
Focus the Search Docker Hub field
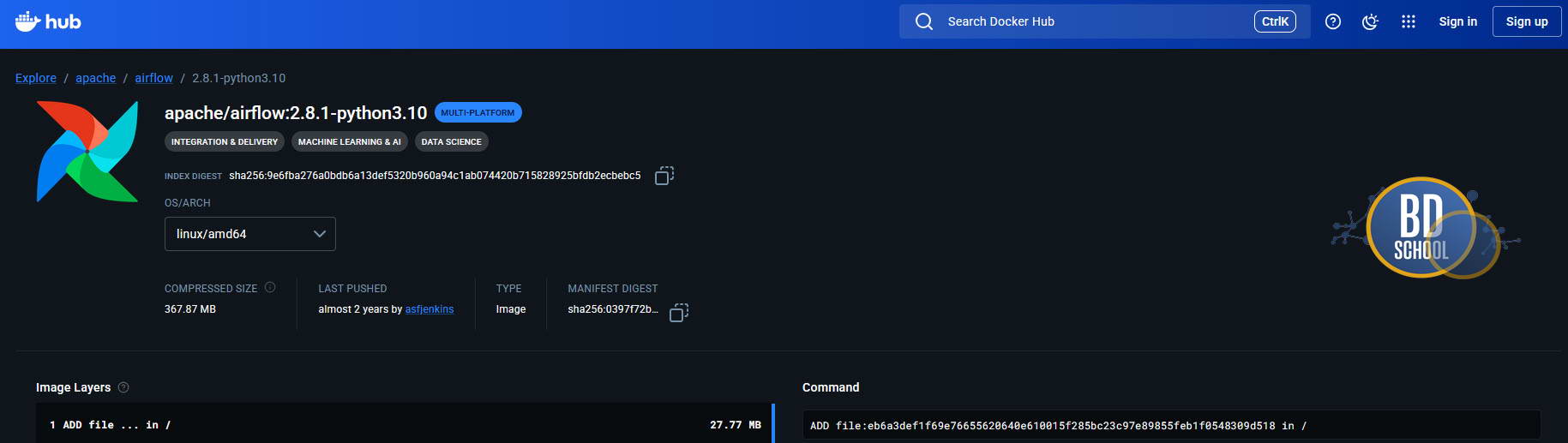pos(1104,21)
